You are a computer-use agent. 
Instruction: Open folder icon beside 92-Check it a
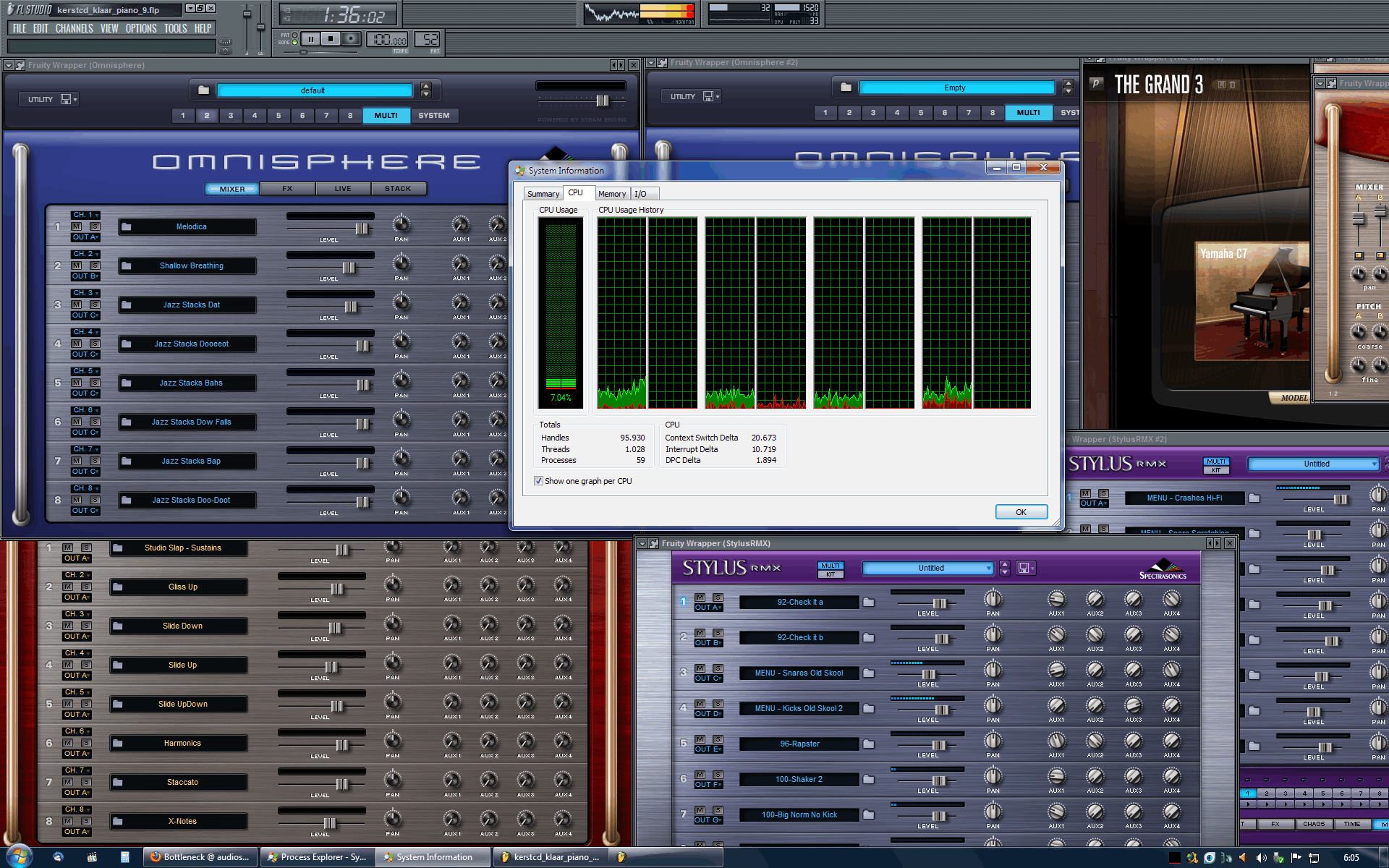pyautogui.click(x=869, y=602)
